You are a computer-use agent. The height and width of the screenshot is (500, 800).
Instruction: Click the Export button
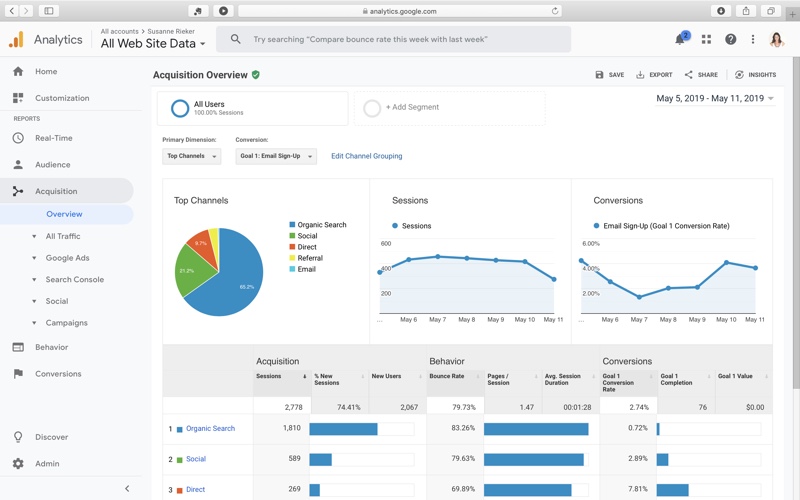click(x=654, y=75)
